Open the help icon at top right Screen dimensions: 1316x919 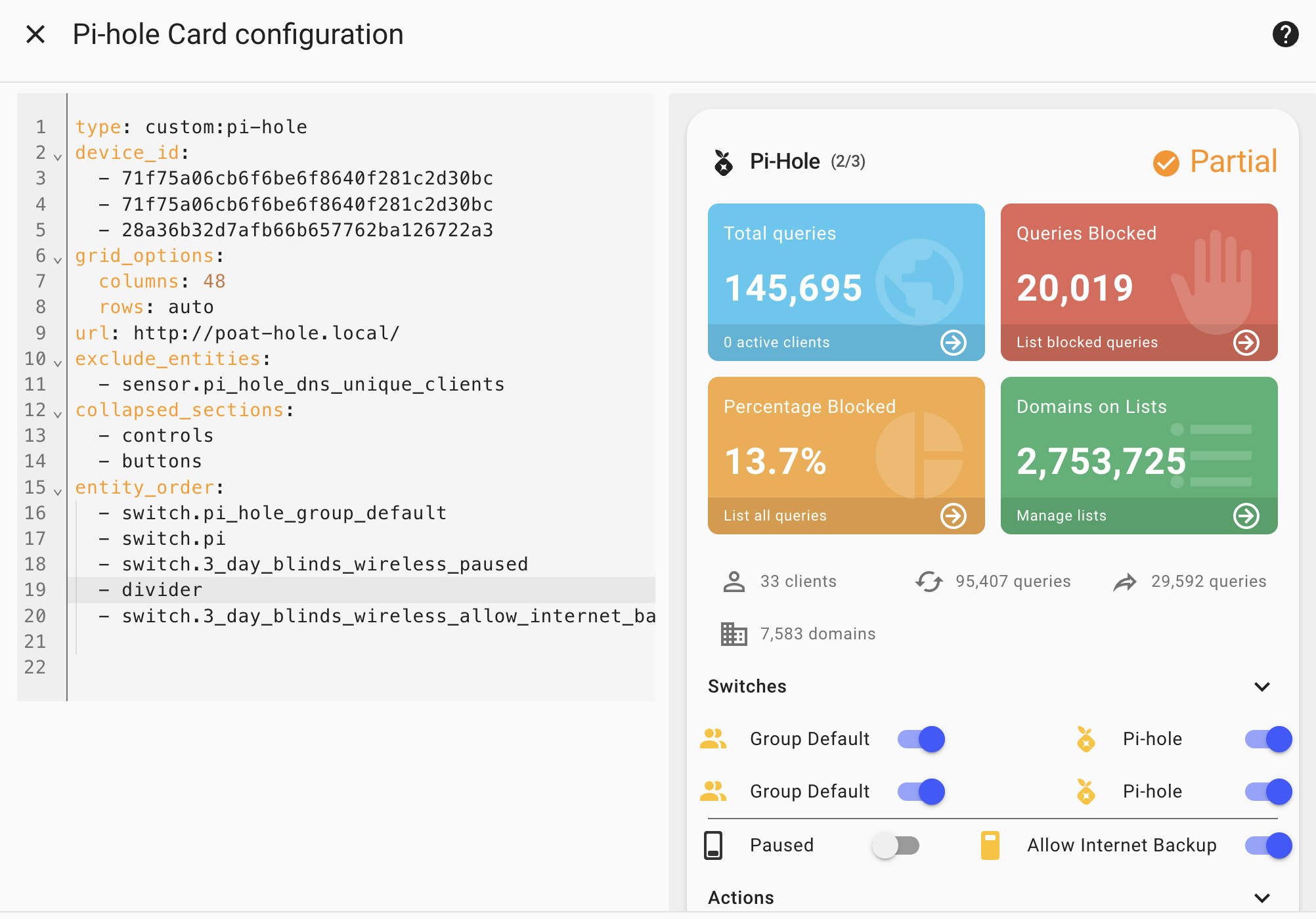pyautogui.click(x=1285, y=34)
